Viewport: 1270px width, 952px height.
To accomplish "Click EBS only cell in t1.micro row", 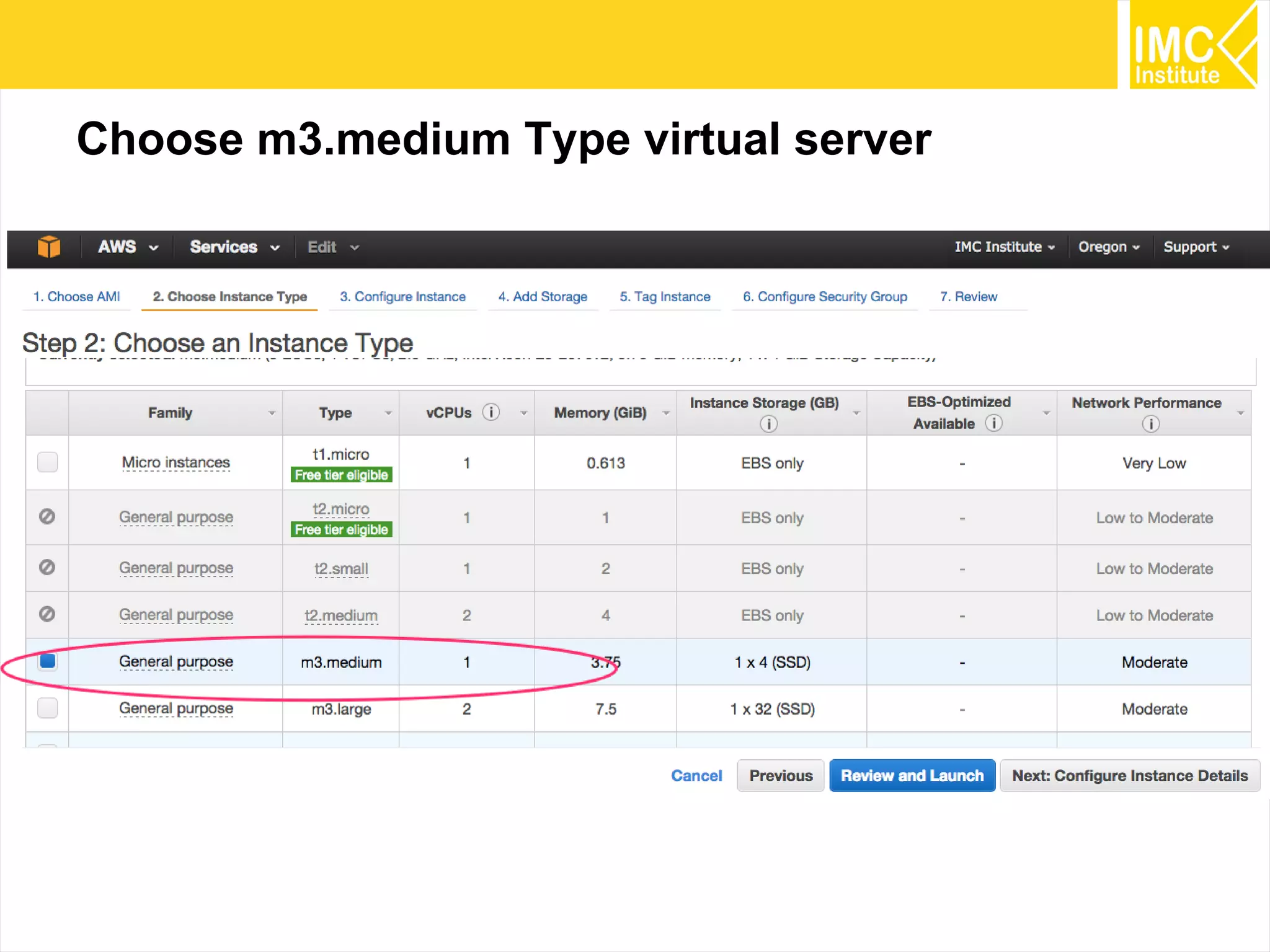I will [772, 463].
